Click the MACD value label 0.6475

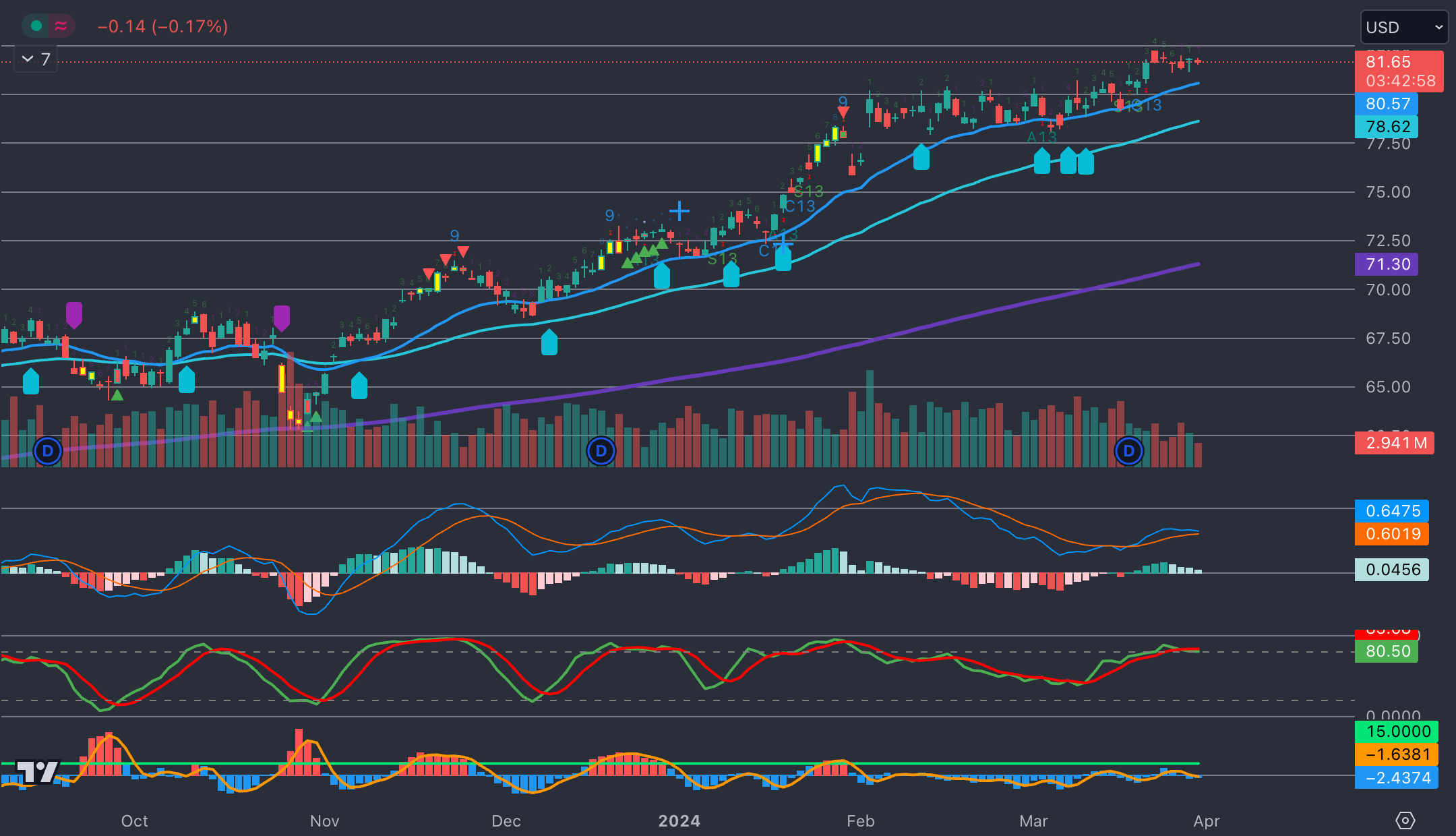tap(1392, 511)
